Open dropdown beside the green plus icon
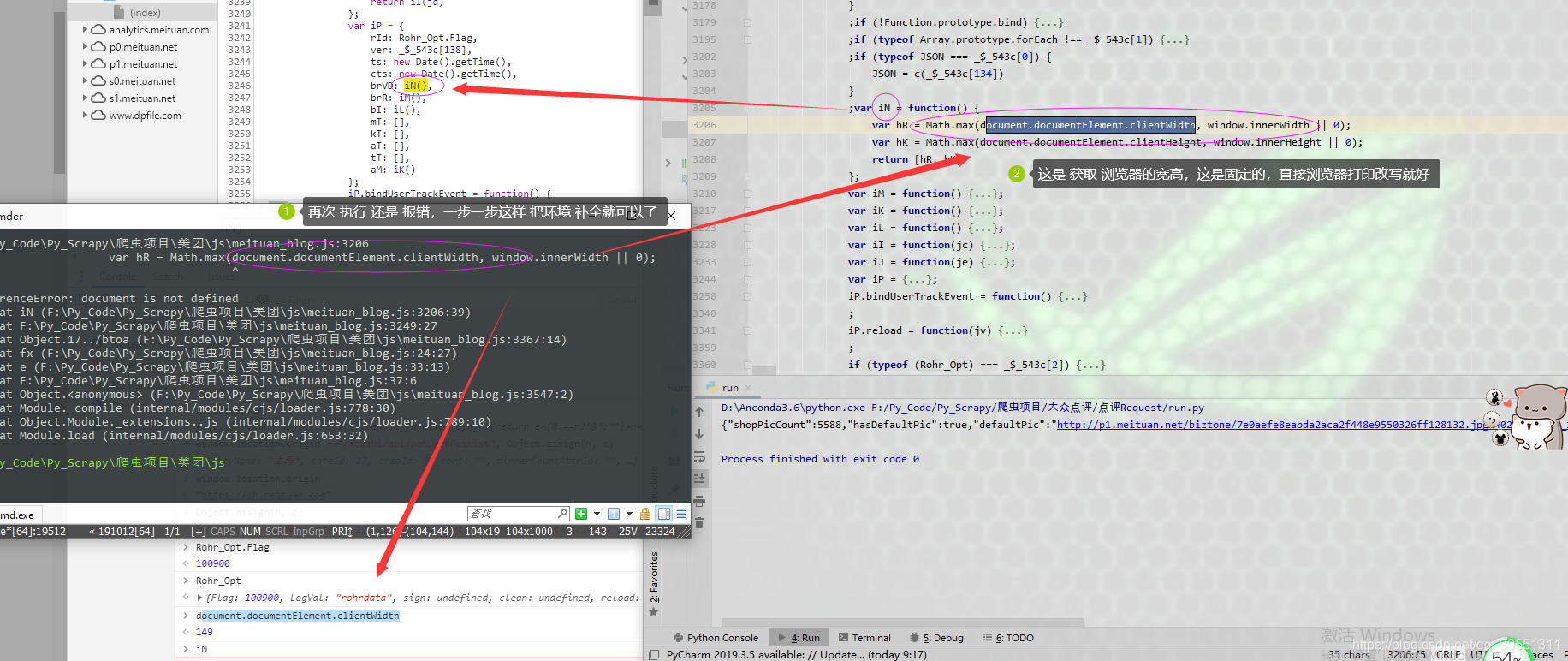Viewport: 1568px width, 661px height. coord(597,514)
